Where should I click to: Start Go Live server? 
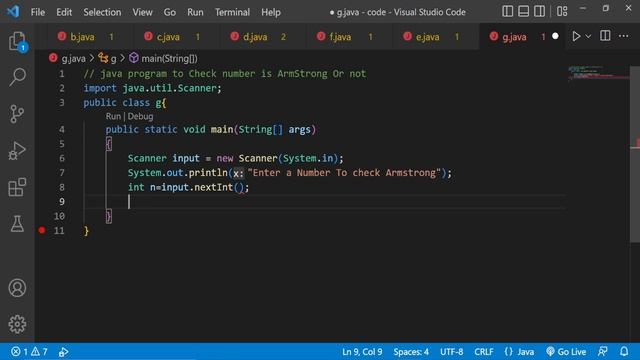click(x=566, y=351)
